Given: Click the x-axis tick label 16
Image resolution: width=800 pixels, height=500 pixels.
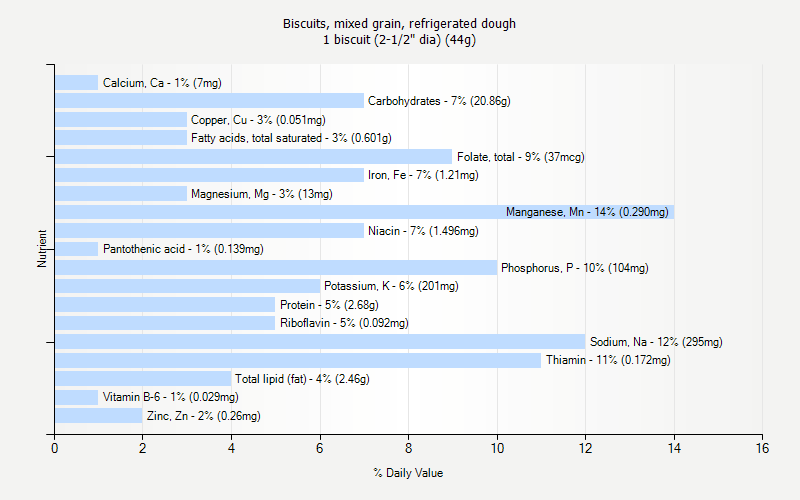Looking at the screenshot, I should point(762,448).
